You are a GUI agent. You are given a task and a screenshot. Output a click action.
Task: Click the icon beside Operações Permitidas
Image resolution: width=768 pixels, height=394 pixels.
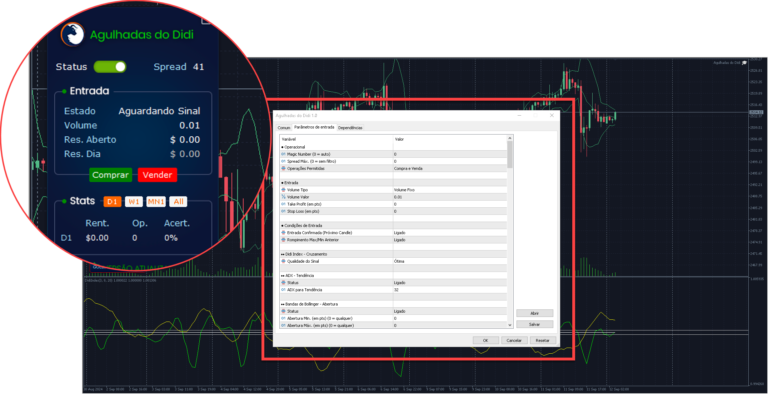click(x=283, y=168)
